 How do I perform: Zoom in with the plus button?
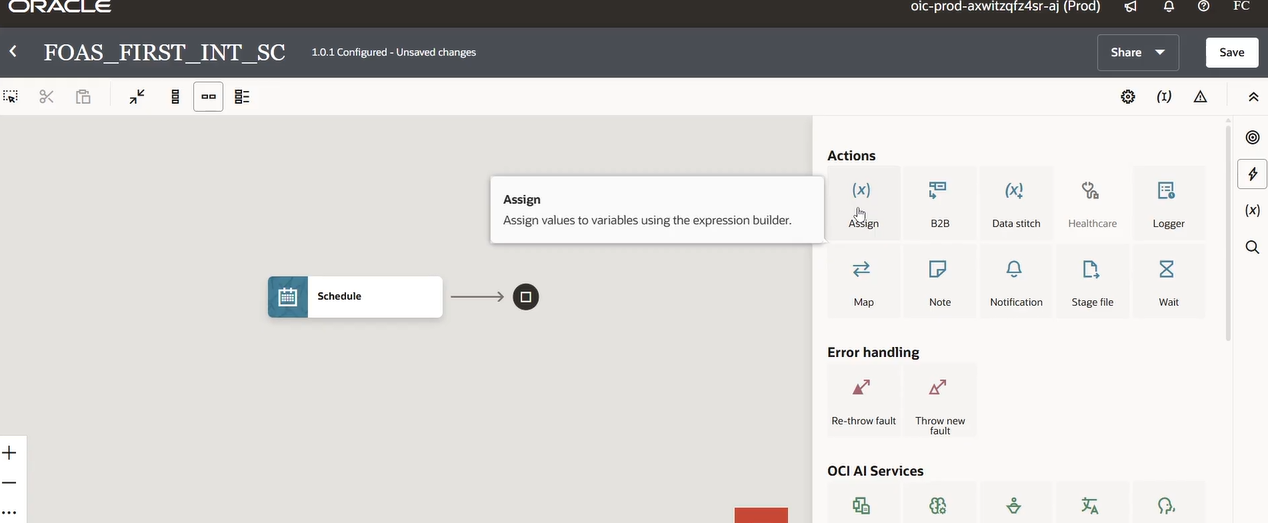9,453
